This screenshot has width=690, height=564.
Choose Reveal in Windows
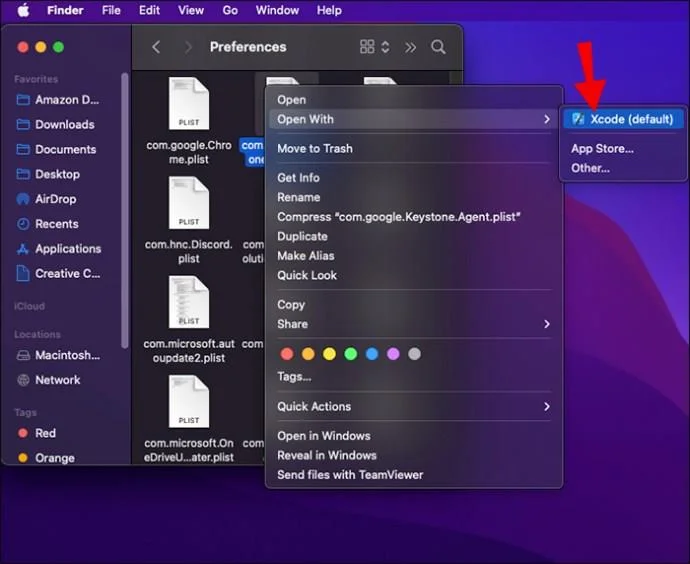click(327, 455)
